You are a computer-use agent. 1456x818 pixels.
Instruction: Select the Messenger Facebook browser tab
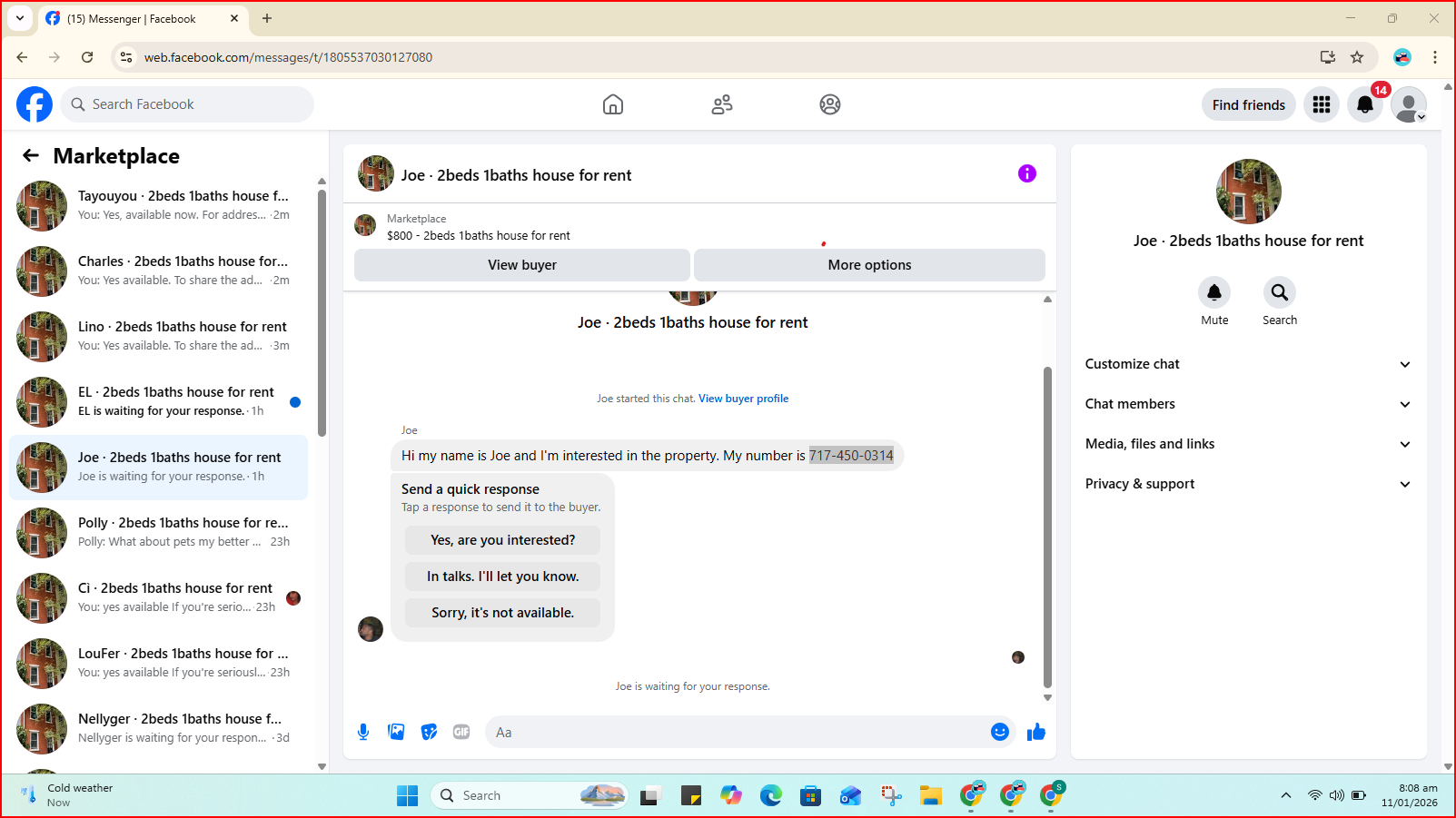tap(143, 18)
